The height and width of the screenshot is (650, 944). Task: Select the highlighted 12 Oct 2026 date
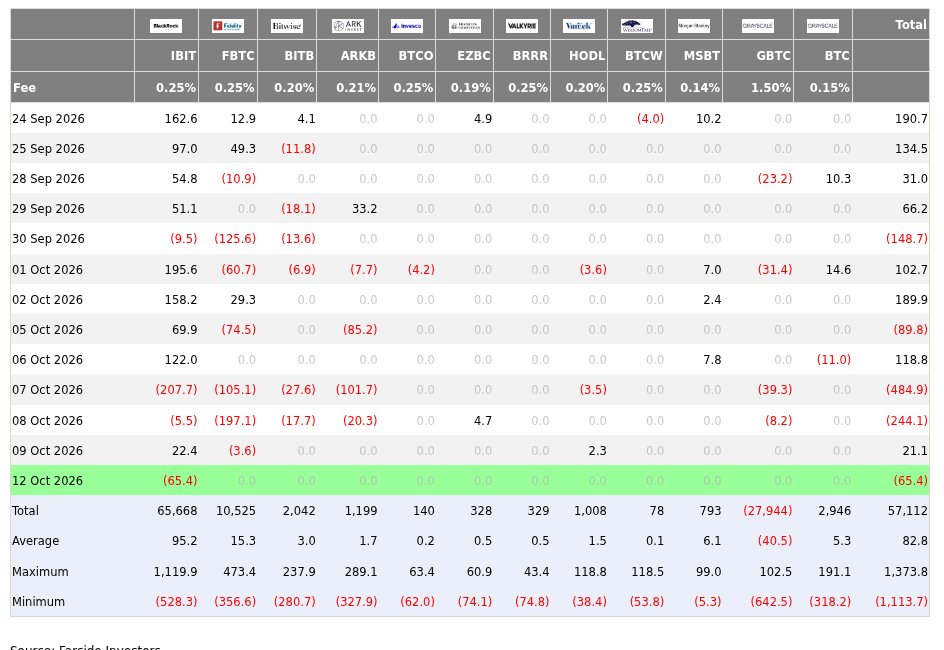(x=48, y=481)
